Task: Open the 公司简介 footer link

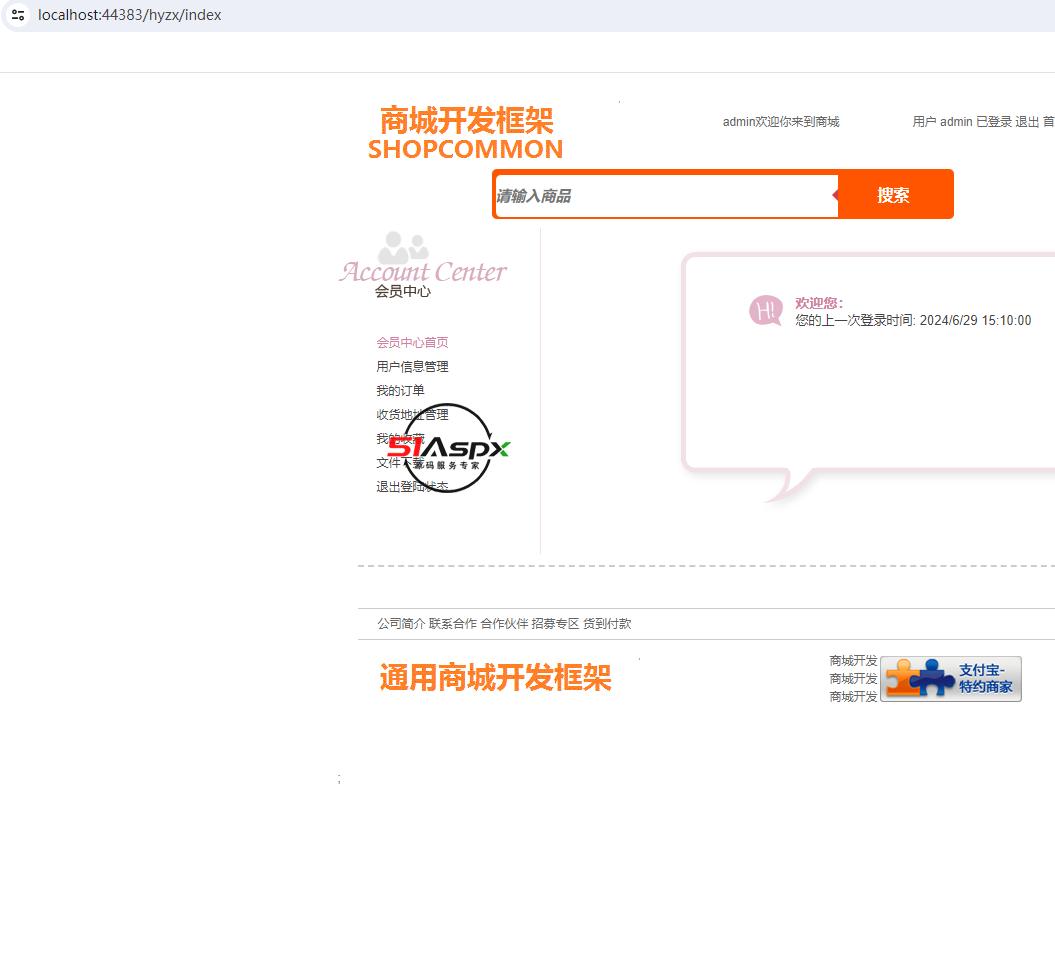Action: coord(401,624)
